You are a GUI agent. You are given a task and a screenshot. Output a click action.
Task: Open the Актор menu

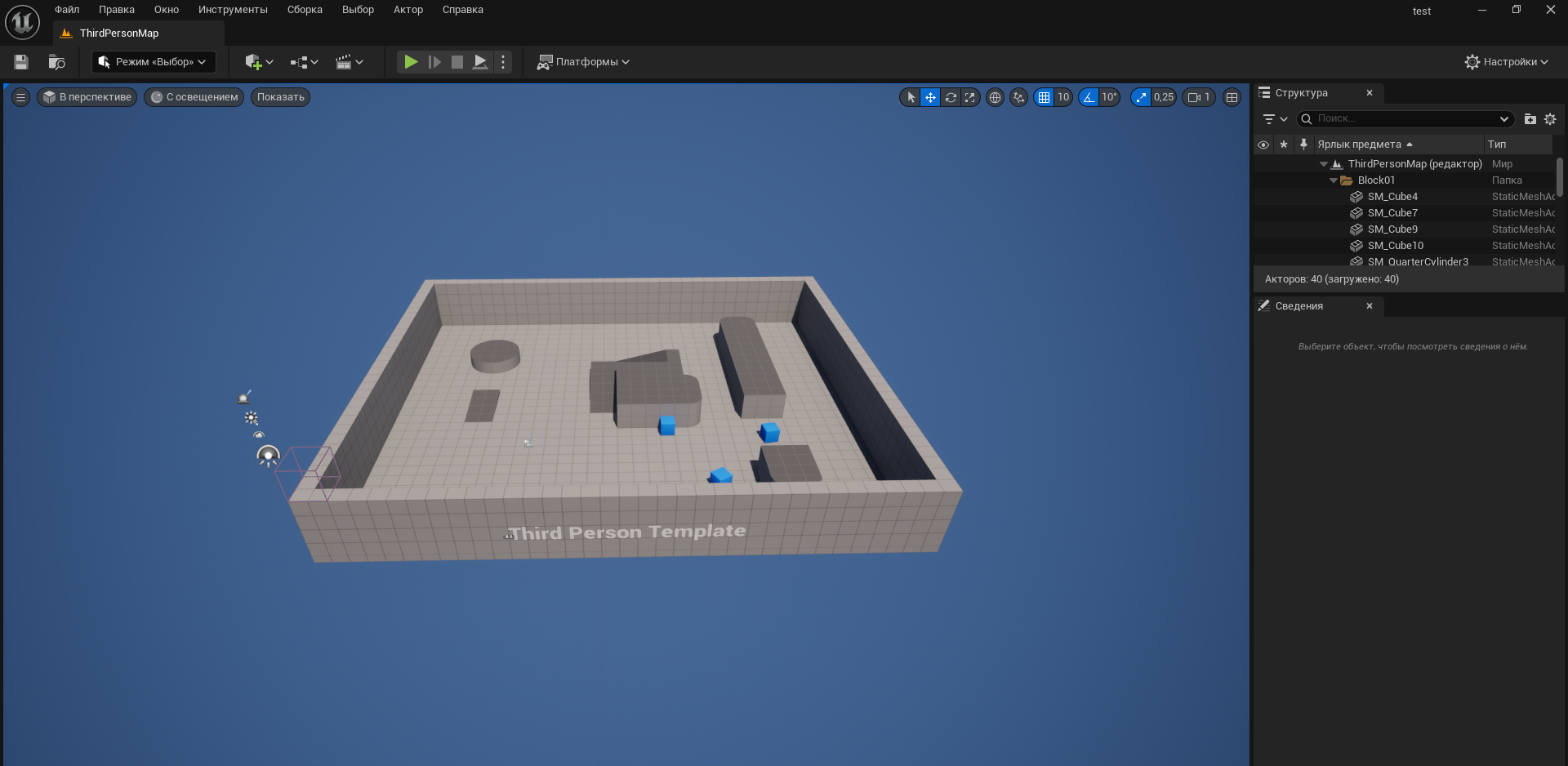(408, 10)
